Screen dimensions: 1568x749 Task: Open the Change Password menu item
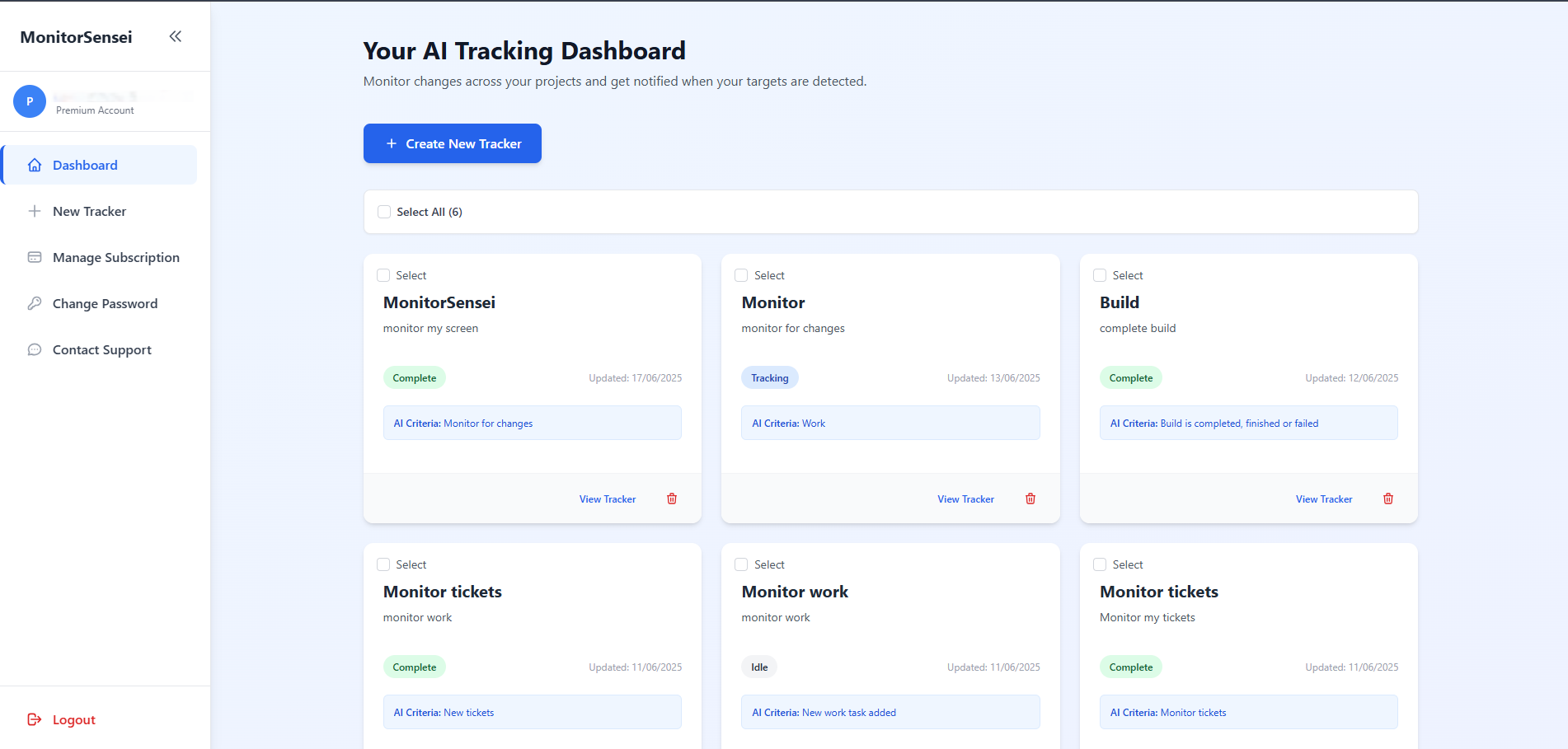pyautogui.click(x=100, y=303)
